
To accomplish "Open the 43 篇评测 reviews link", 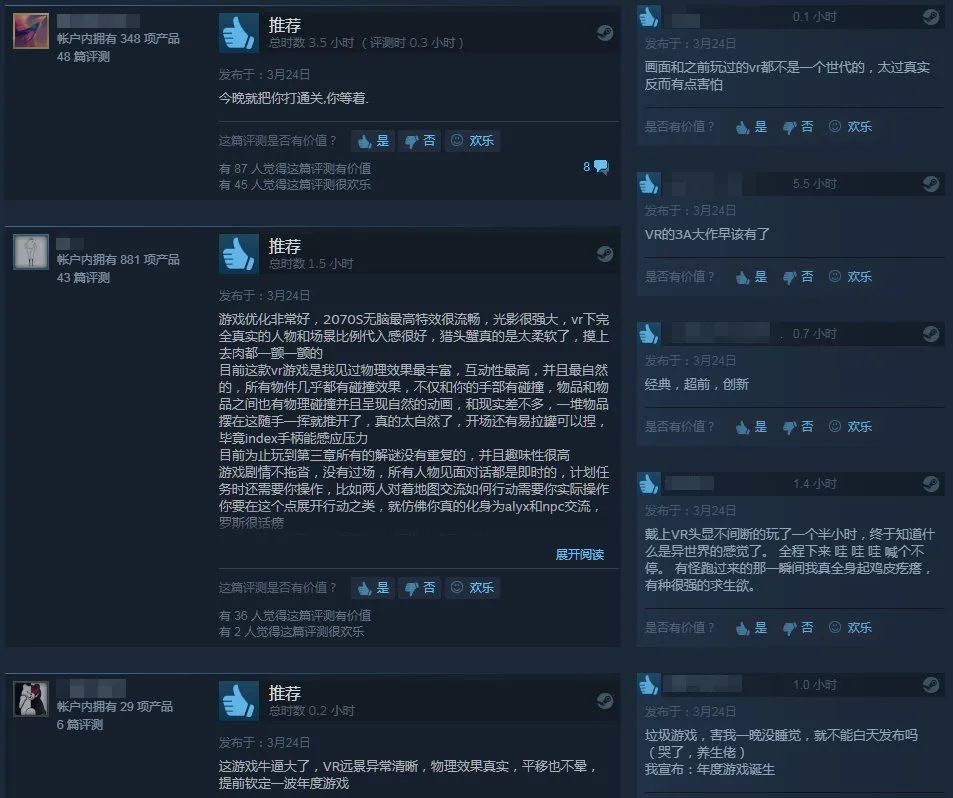I will [83, 278].
